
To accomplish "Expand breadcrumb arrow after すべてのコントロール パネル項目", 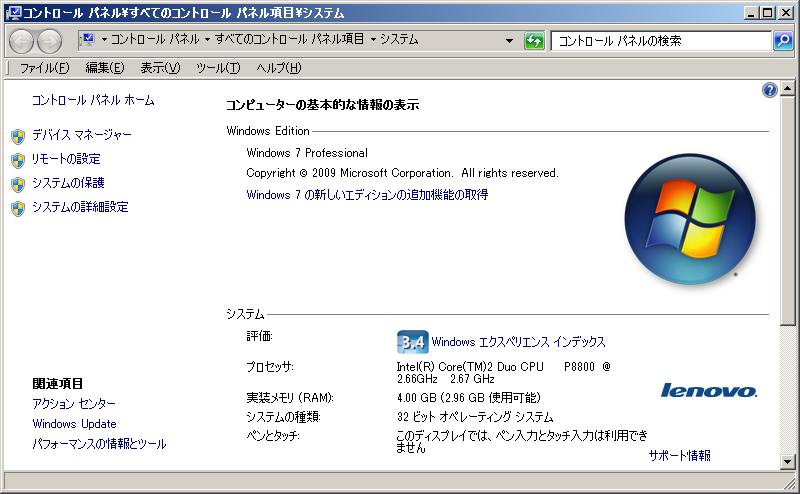I will [x=373, y=40].
